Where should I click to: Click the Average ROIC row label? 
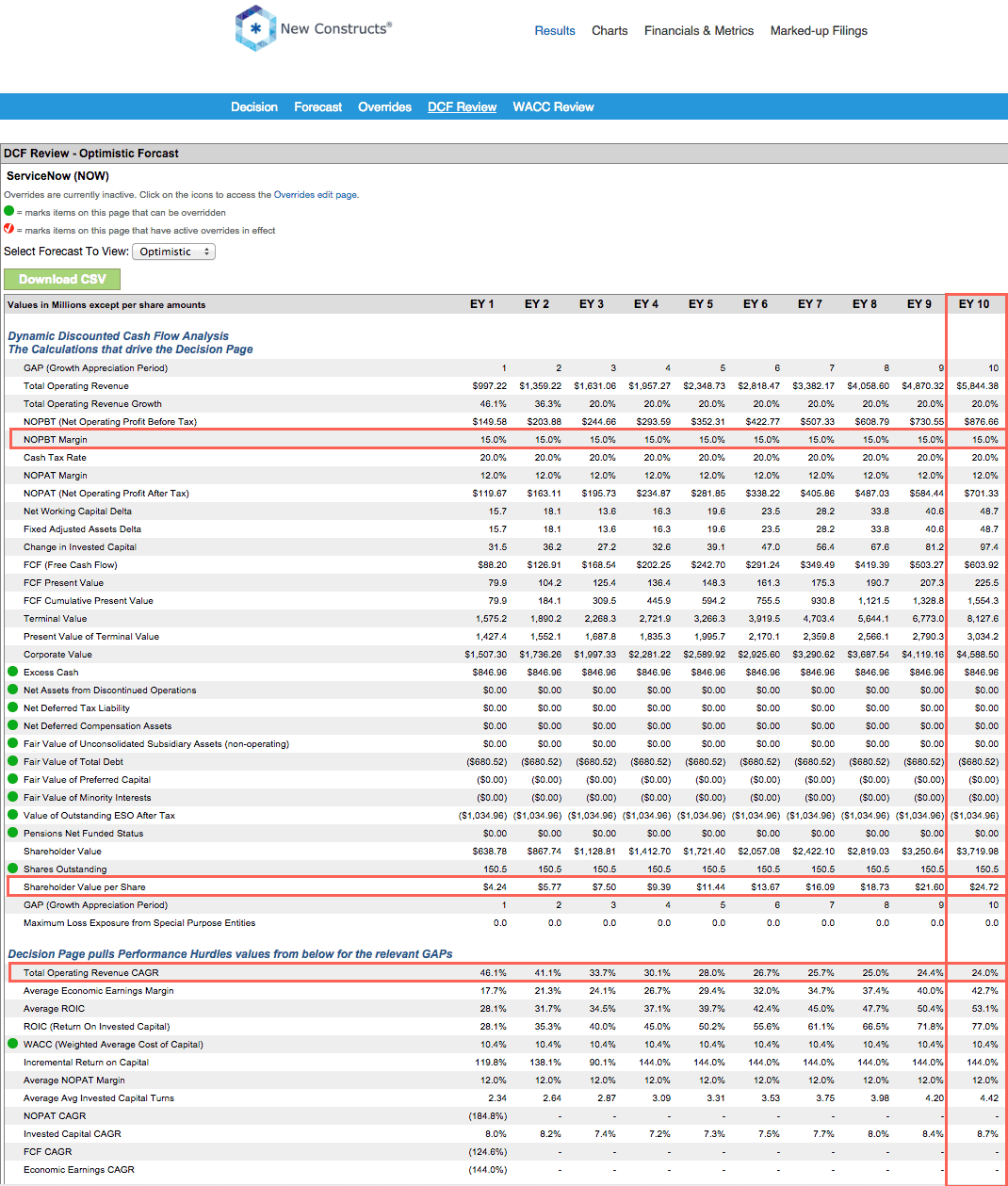[55, 1008]
